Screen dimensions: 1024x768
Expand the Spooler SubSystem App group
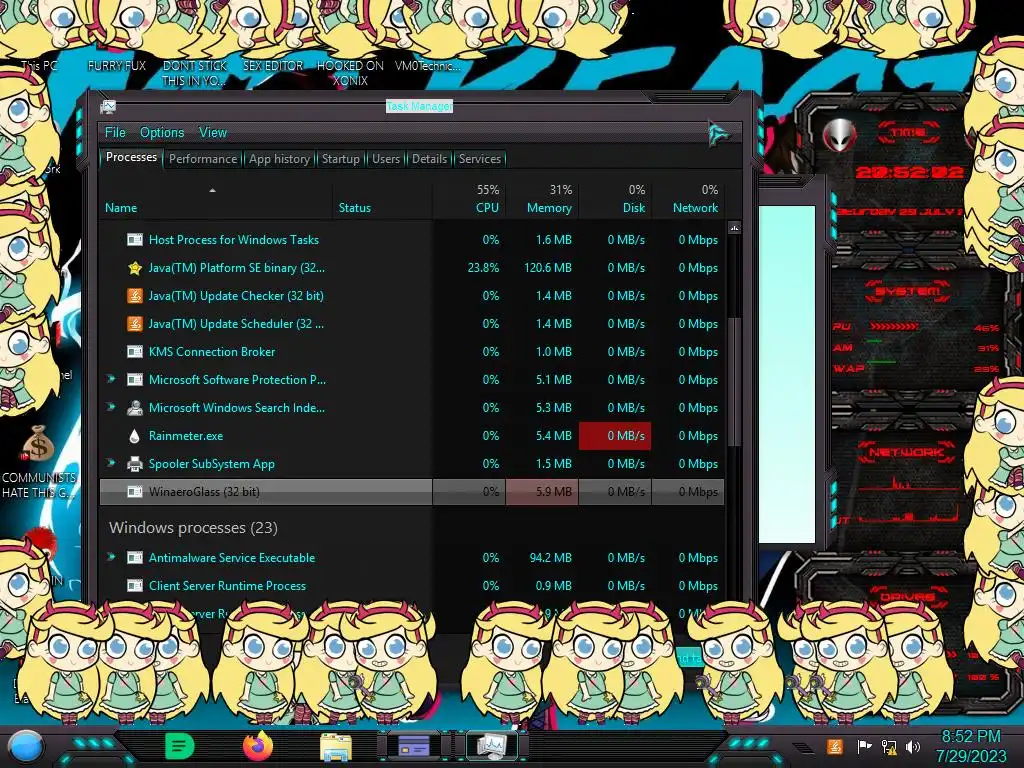[111, 463]
